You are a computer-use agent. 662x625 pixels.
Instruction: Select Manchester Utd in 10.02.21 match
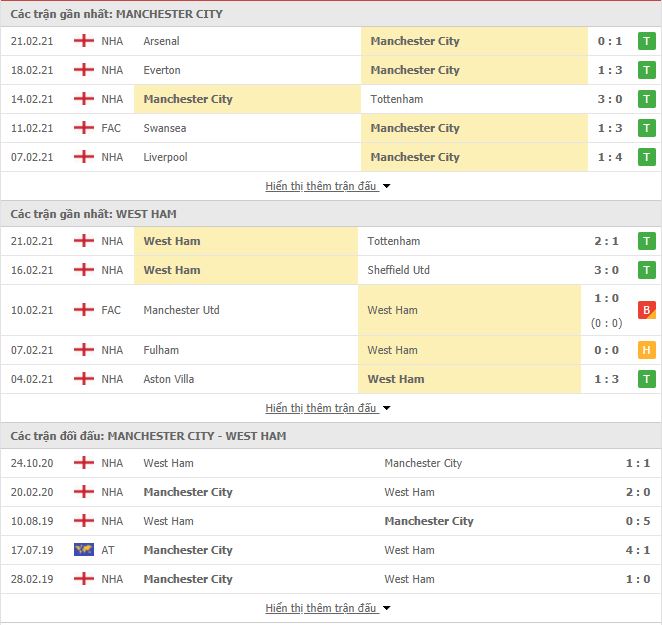tap(182, 310)
